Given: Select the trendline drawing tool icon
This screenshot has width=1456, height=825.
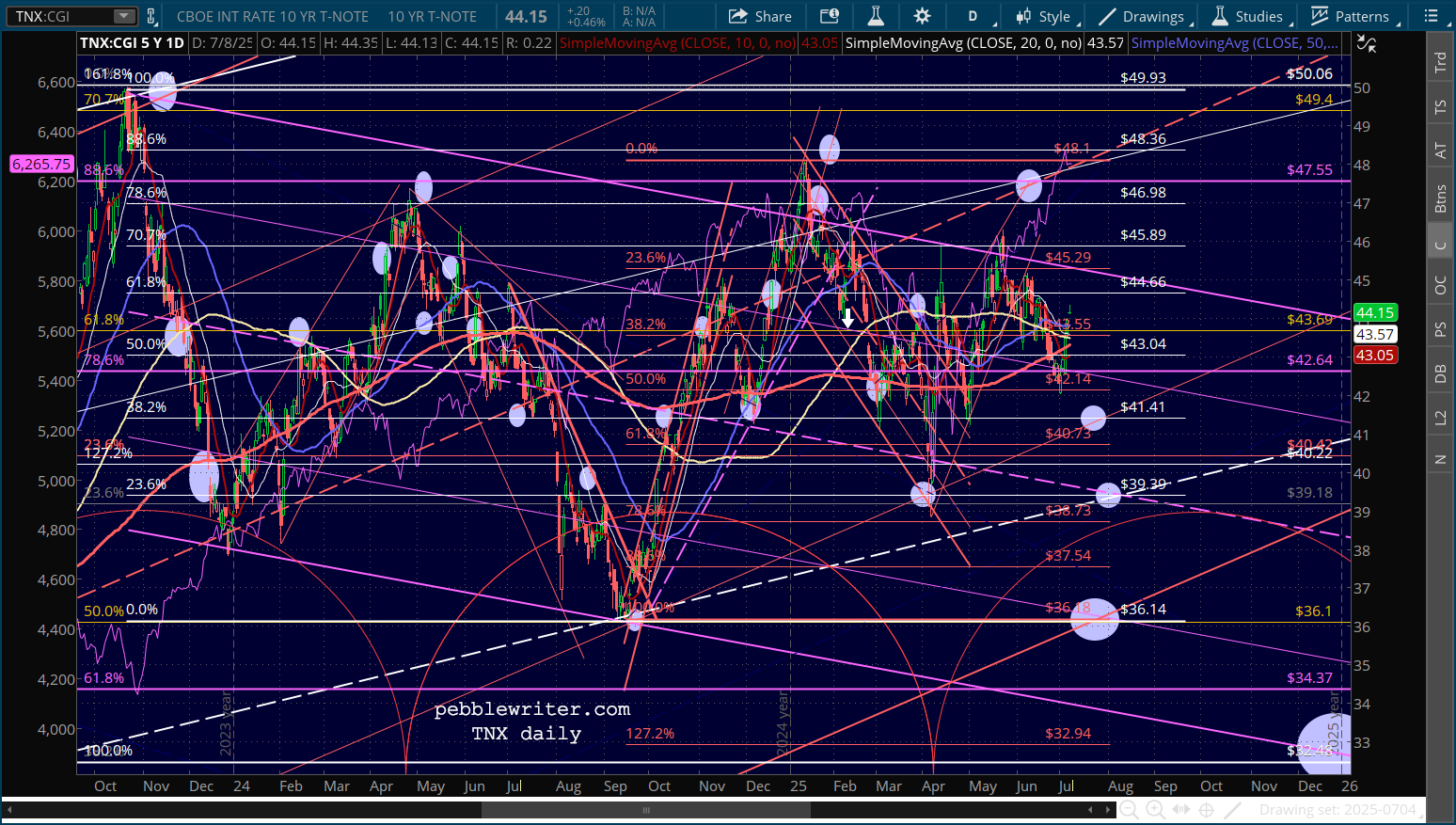Looking at the screenshot, I should (1233, 810).
